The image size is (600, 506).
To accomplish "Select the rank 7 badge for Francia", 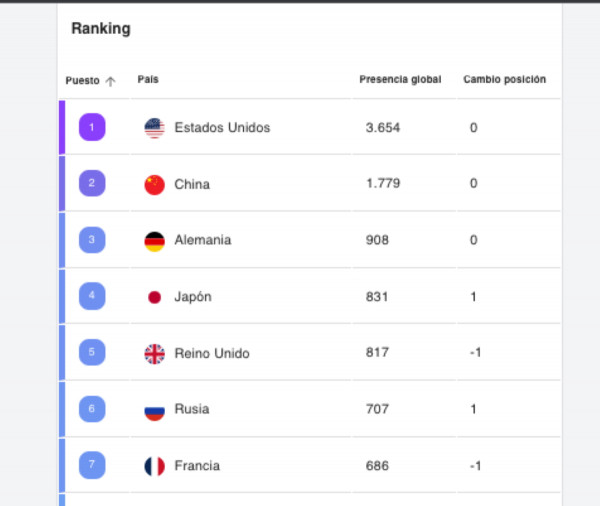I will (92, 465).
